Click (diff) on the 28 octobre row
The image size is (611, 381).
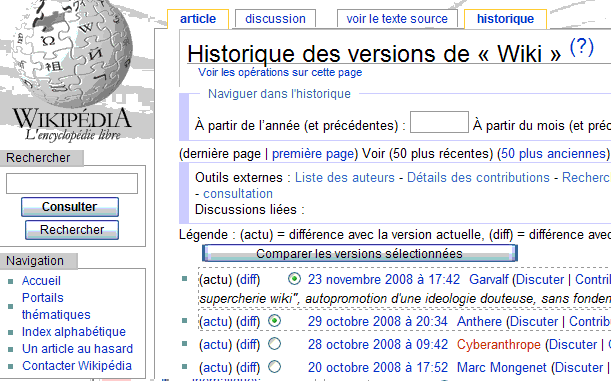point(248,345)
